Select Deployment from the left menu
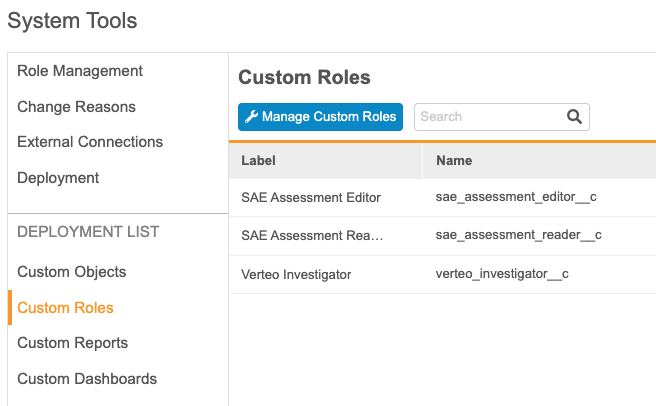Screen dimensions: 656x406 tap(58, 178)
